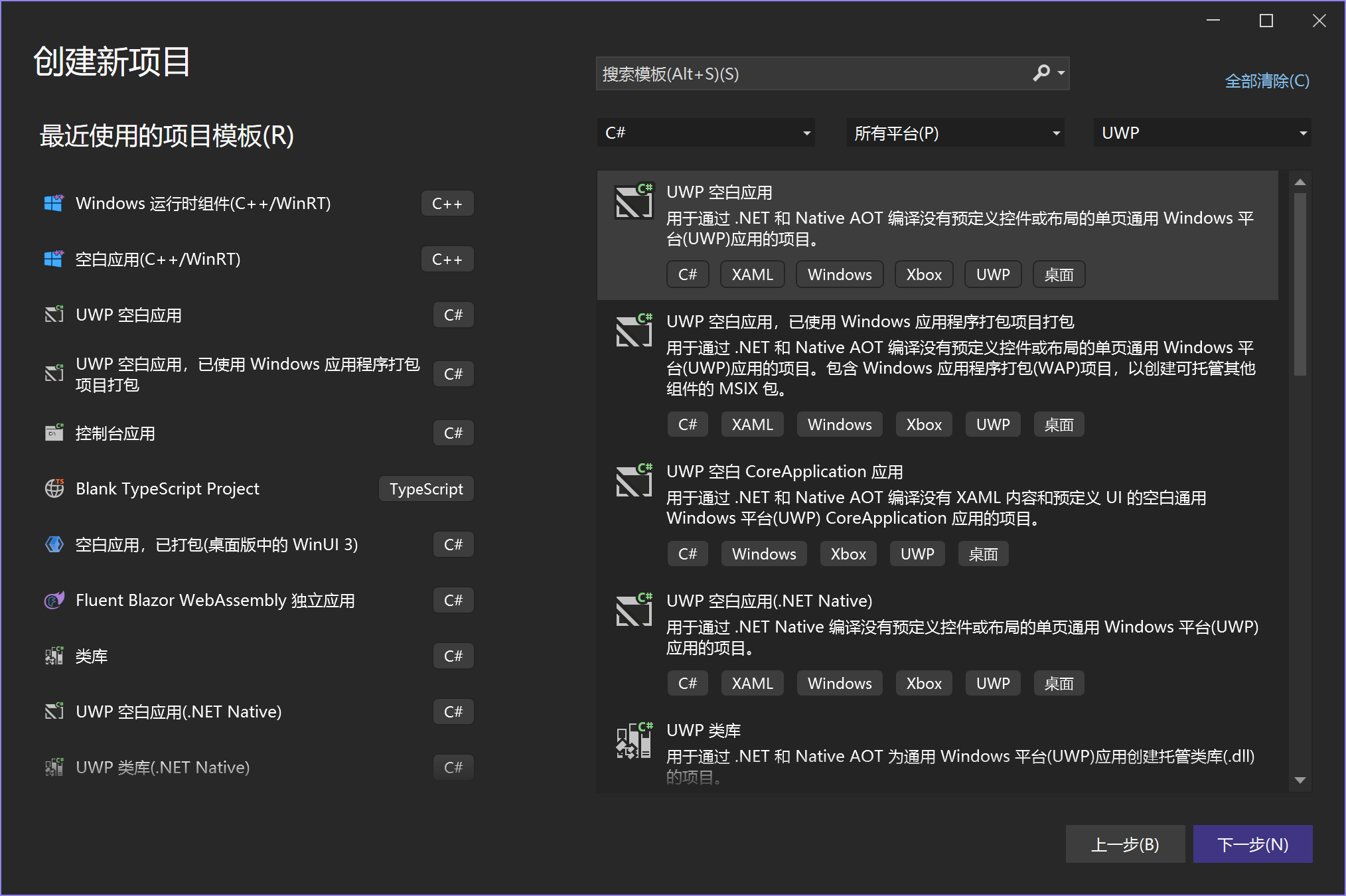The width and height of the screenshot is (1346, 896).
Task: Click the 下一步(N) button
Action: coord(1252,844)
